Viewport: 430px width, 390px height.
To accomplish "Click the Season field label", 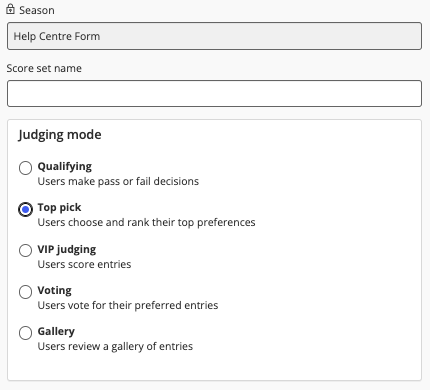I will (x=37, y=10).
